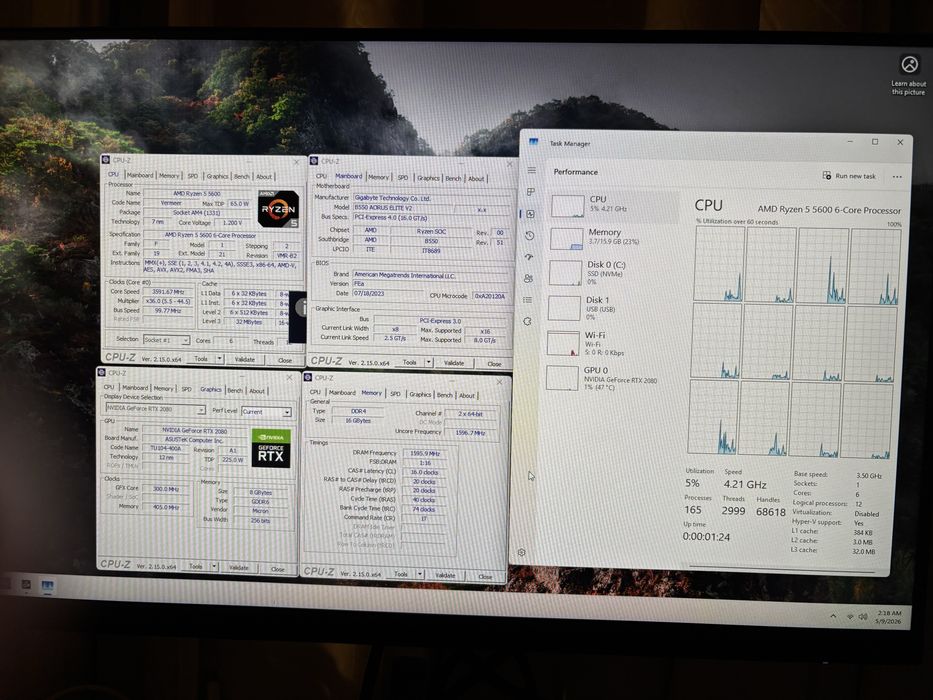This screenshot has width=933, height=700.
Task: Open the Users page in Task Manager
Action: 528,278
